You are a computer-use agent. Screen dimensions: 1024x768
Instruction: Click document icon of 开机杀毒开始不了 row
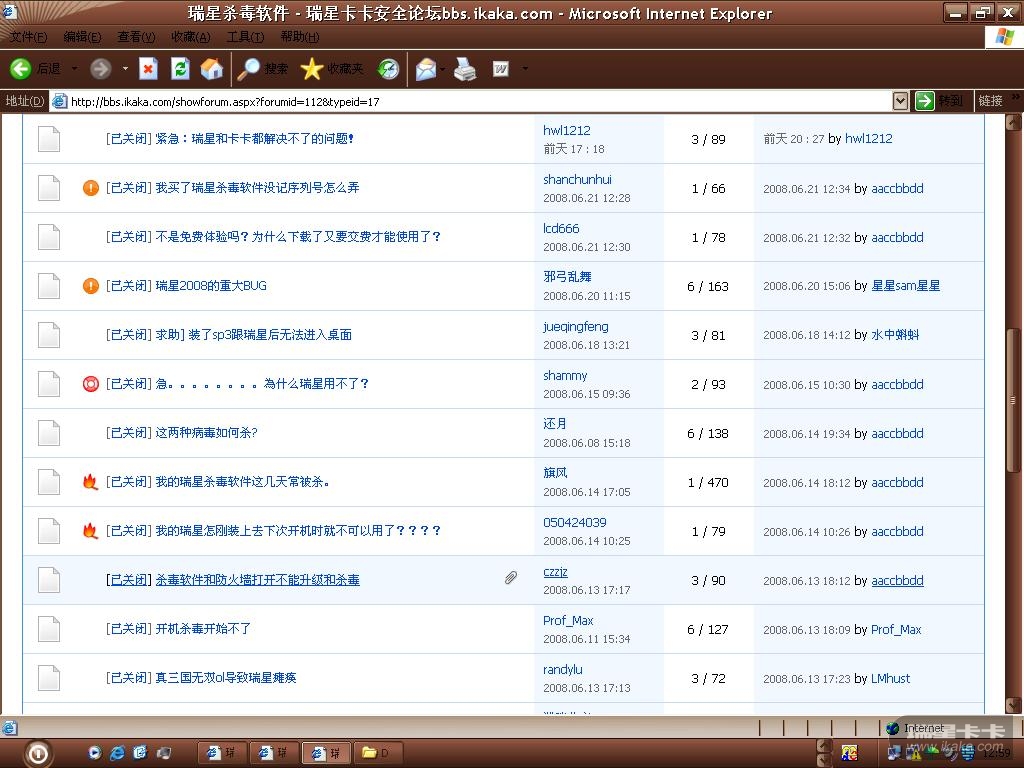pyautogui.click(x=49, y=628)
